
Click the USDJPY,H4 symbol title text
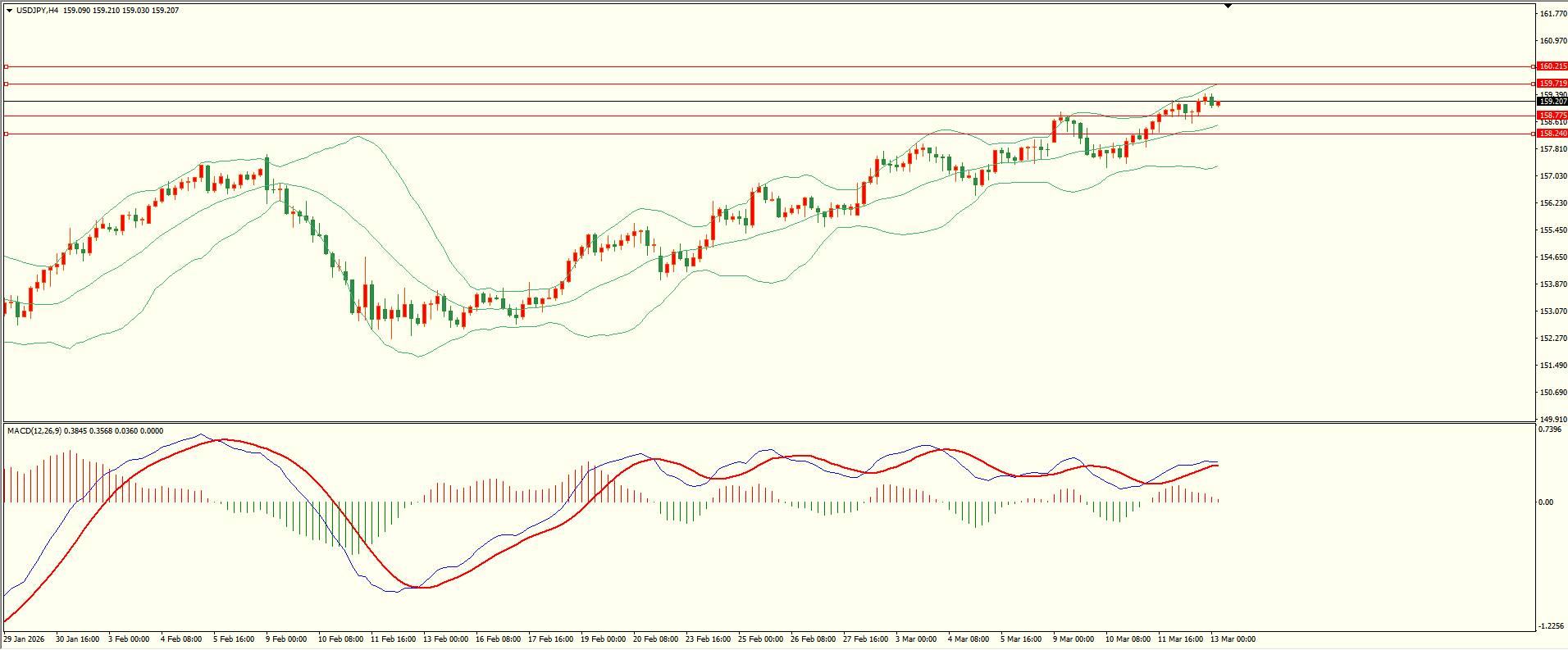click(x=37, y=11)
